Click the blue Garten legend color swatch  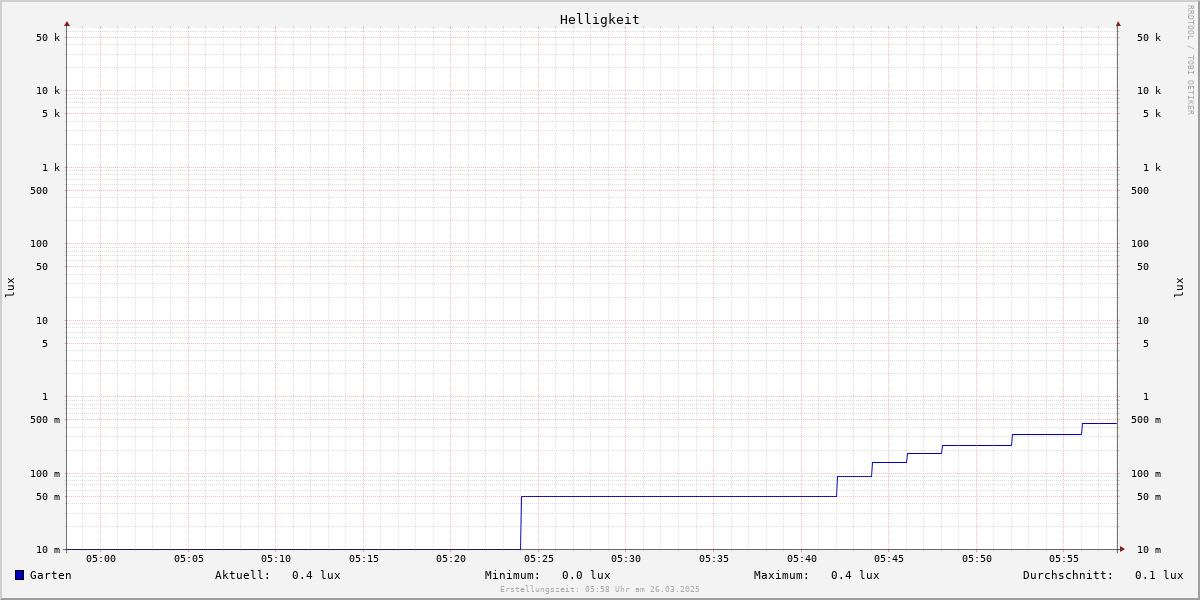[x=19, y=575]
